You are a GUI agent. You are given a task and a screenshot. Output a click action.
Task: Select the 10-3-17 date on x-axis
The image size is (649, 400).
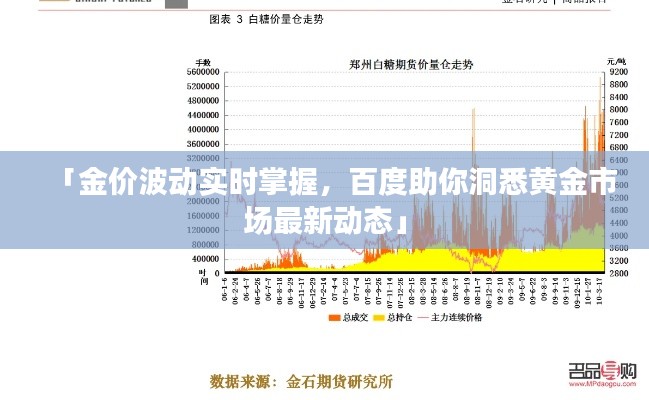pyautogui.click(x=600, y=291)
